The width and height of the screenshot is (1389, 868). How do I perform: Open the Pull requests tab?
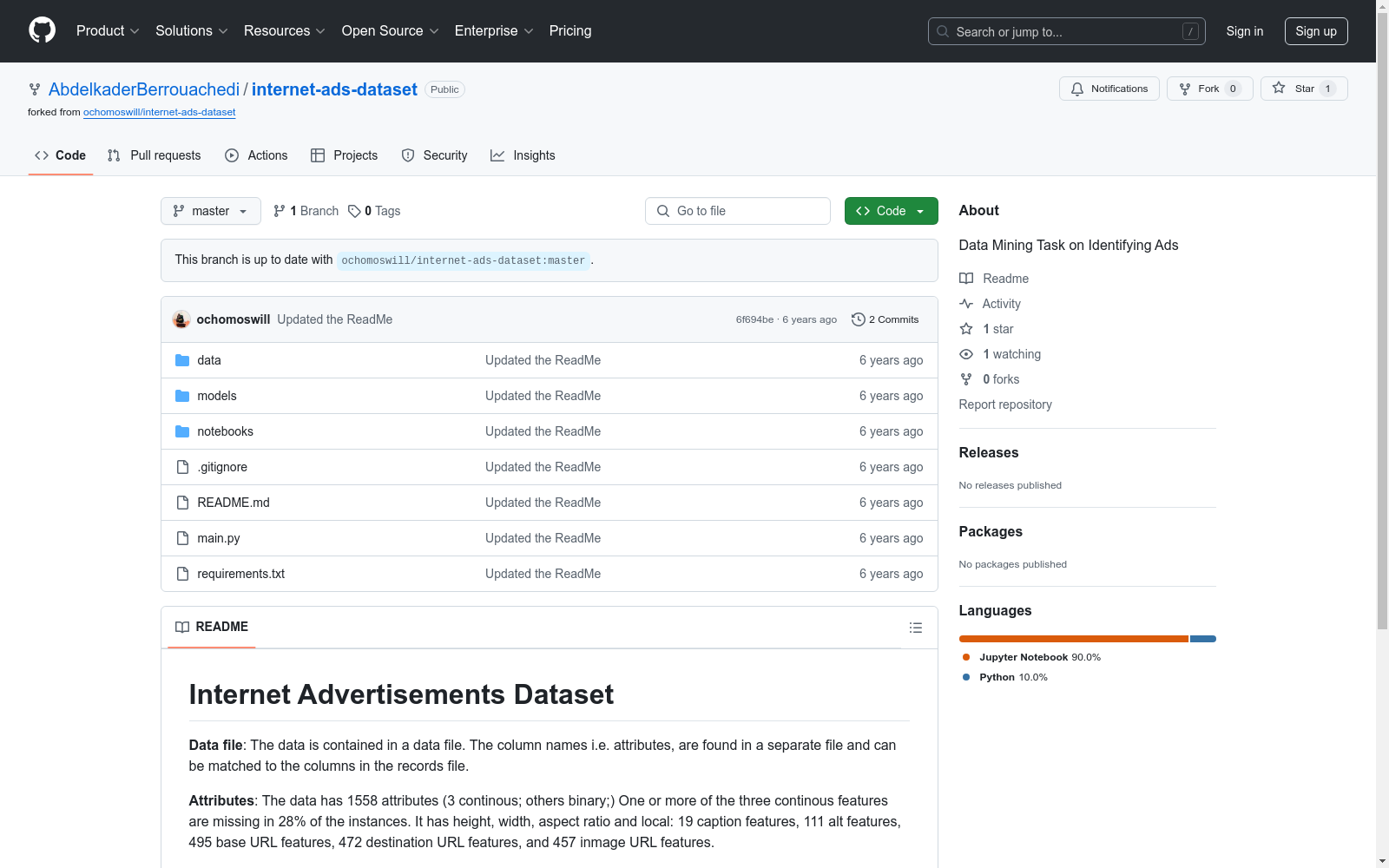tap(155, 155)
